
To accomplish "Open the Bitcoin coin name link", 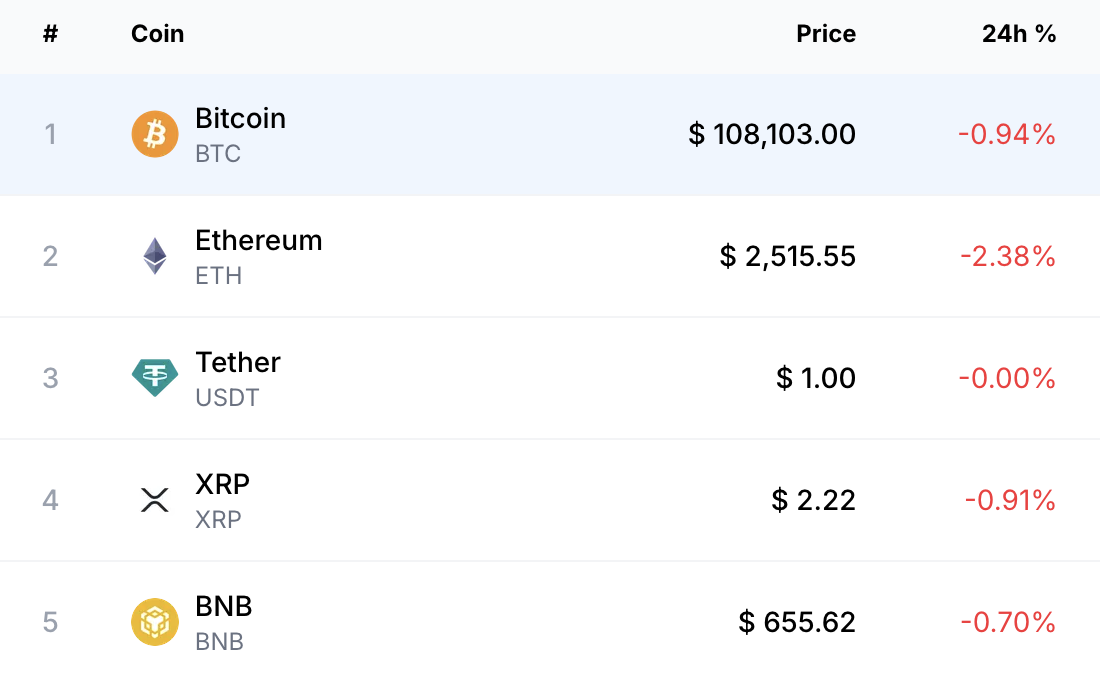I will click(241, 118).
